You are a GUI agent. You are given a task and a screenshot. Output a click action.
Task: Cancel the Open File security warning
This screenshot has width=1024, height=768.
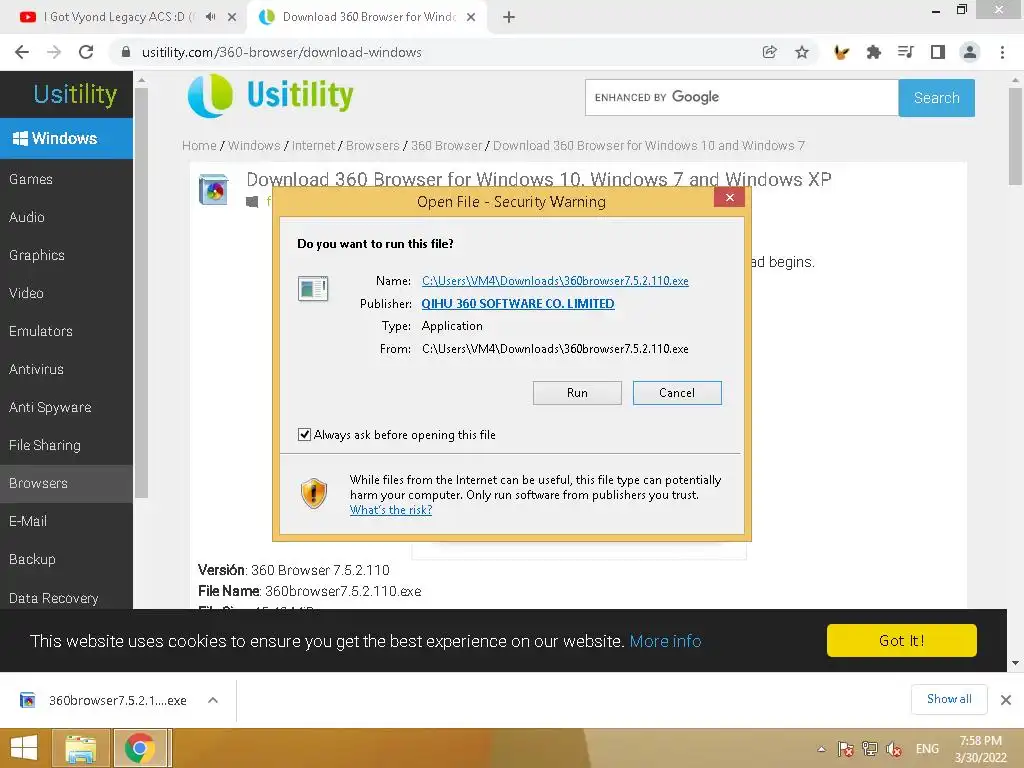(x=677, y=393)
